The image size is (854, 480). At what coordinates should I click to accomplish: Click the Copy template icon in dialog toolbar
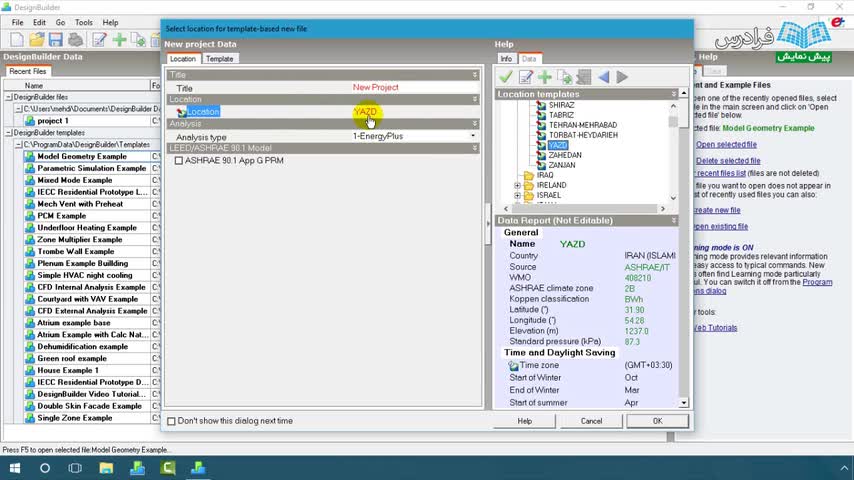tap(564, 77)
